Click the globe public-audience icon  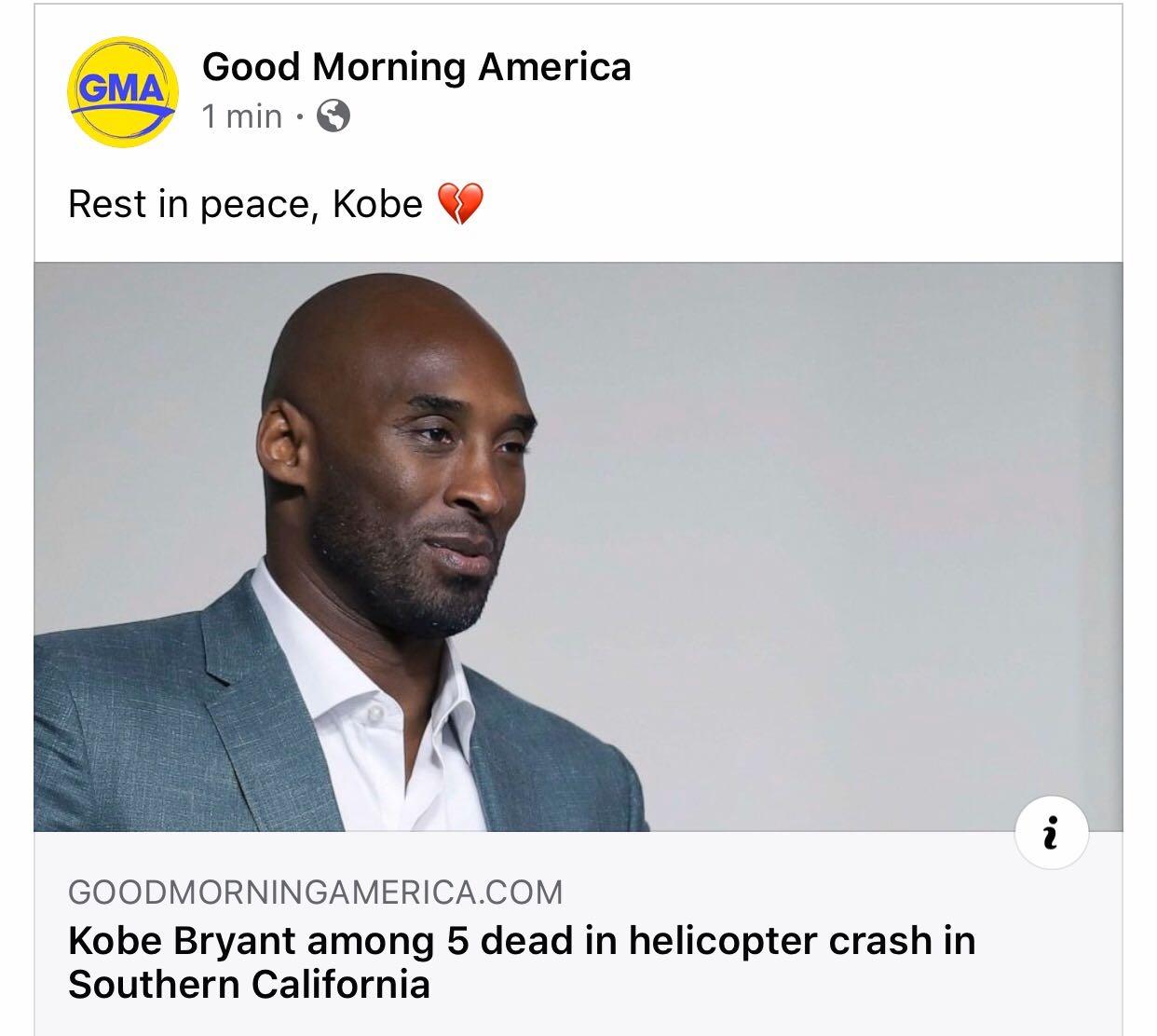(x=333, y=116)
